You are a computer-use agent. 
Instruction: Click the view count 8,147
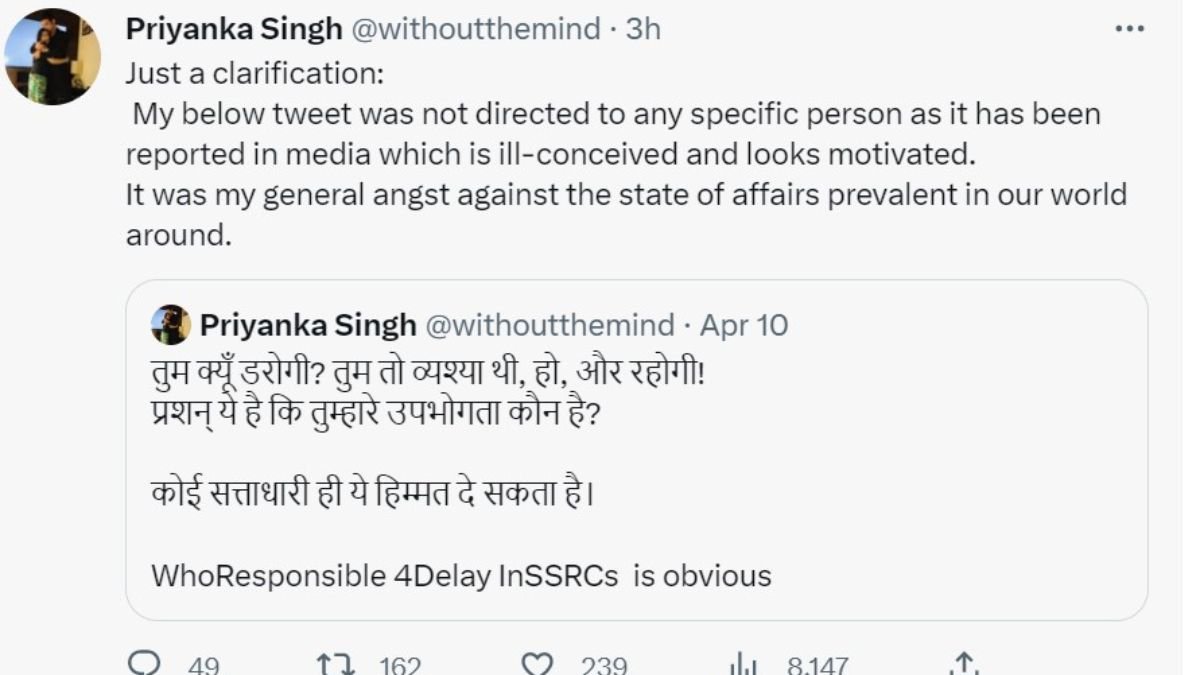click(x=817, y=665)
